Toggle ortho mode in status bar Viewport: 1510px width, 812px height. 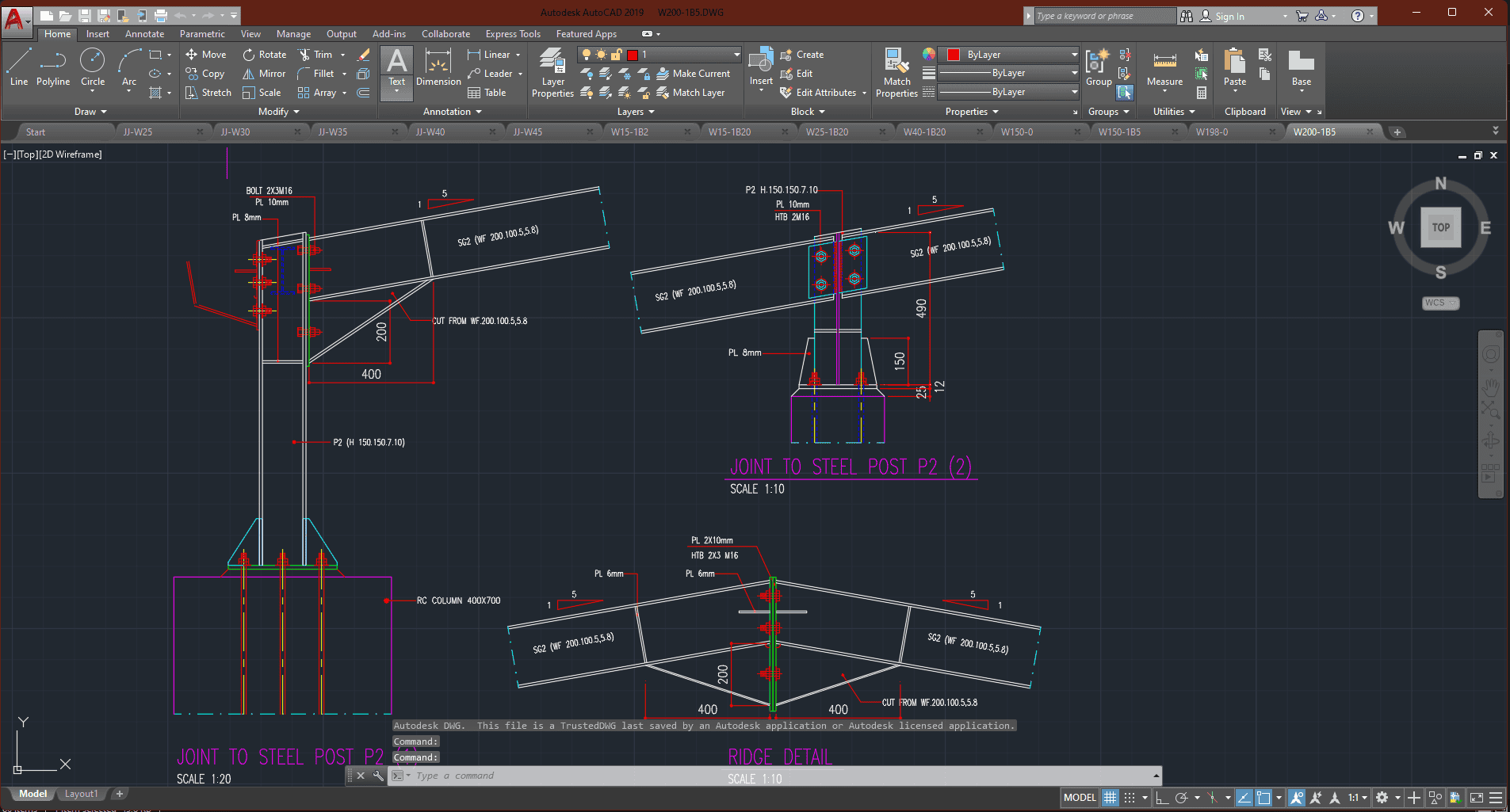1162,798
